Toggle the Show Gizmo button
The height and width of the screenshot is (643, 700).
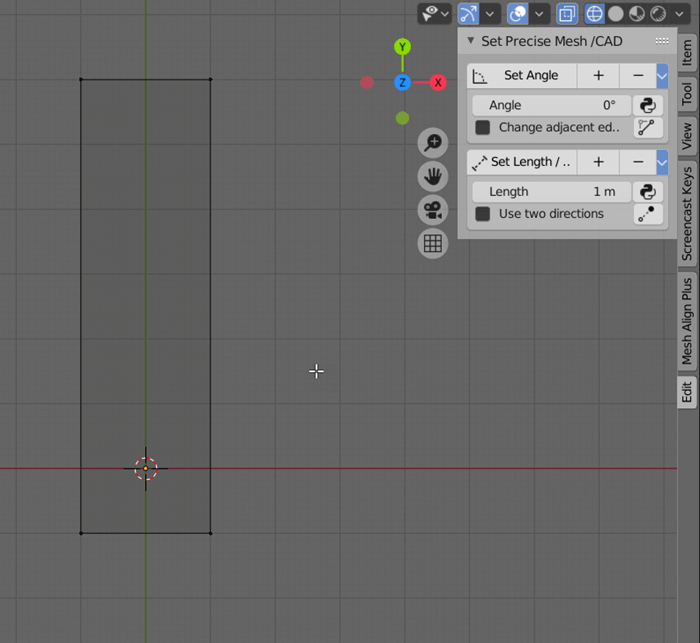pos(468,14)
